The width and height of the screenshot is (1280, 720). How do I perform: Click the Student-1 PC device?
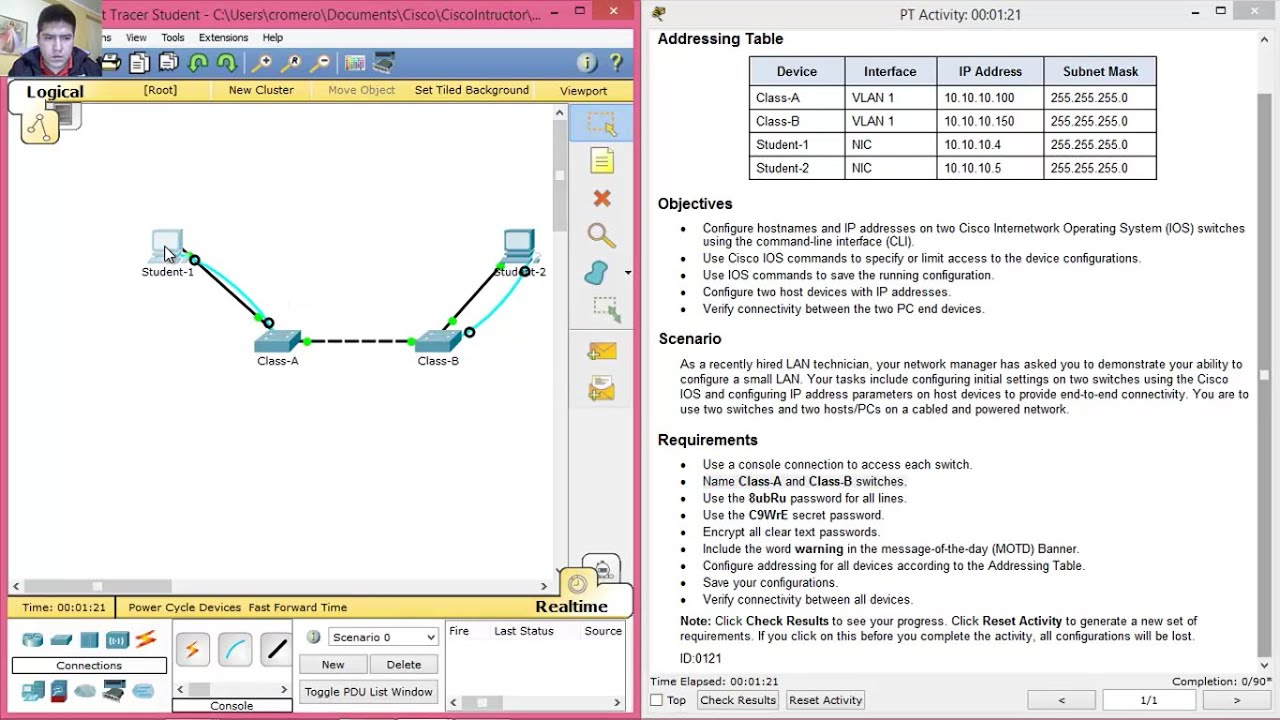tap(167, 246)
